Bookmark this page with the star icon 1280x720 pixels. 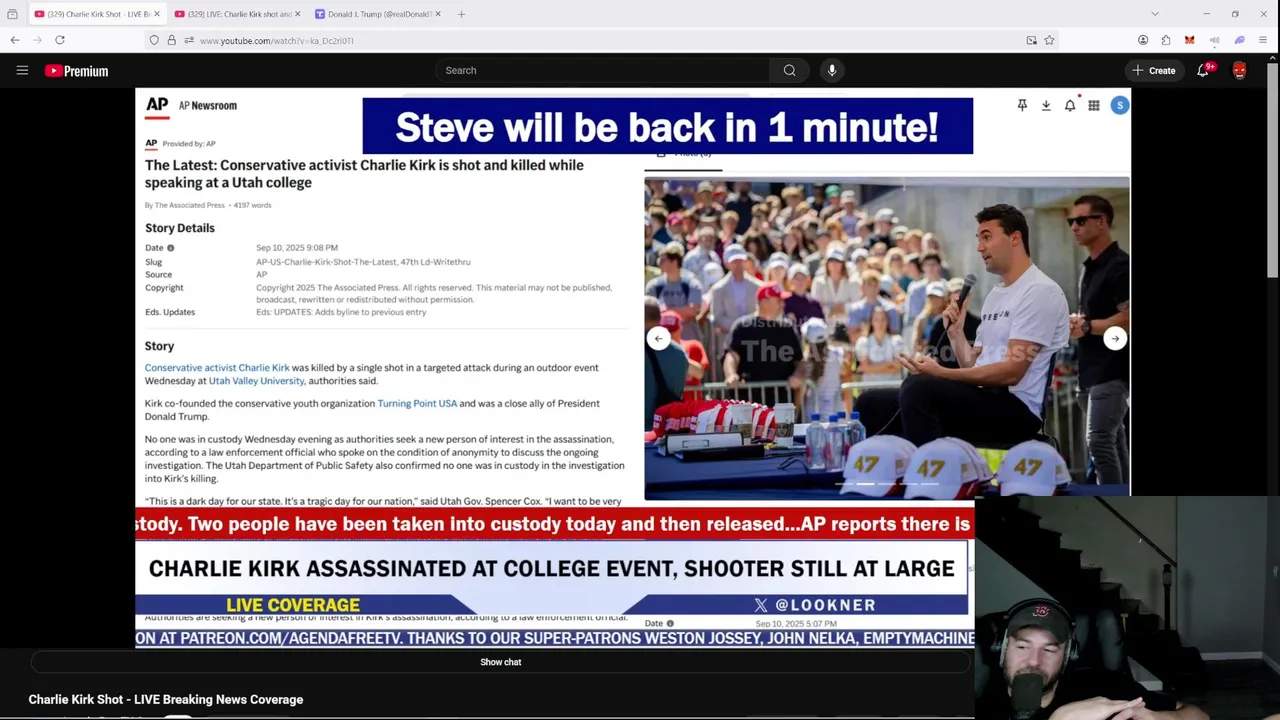pos(1049,40)
